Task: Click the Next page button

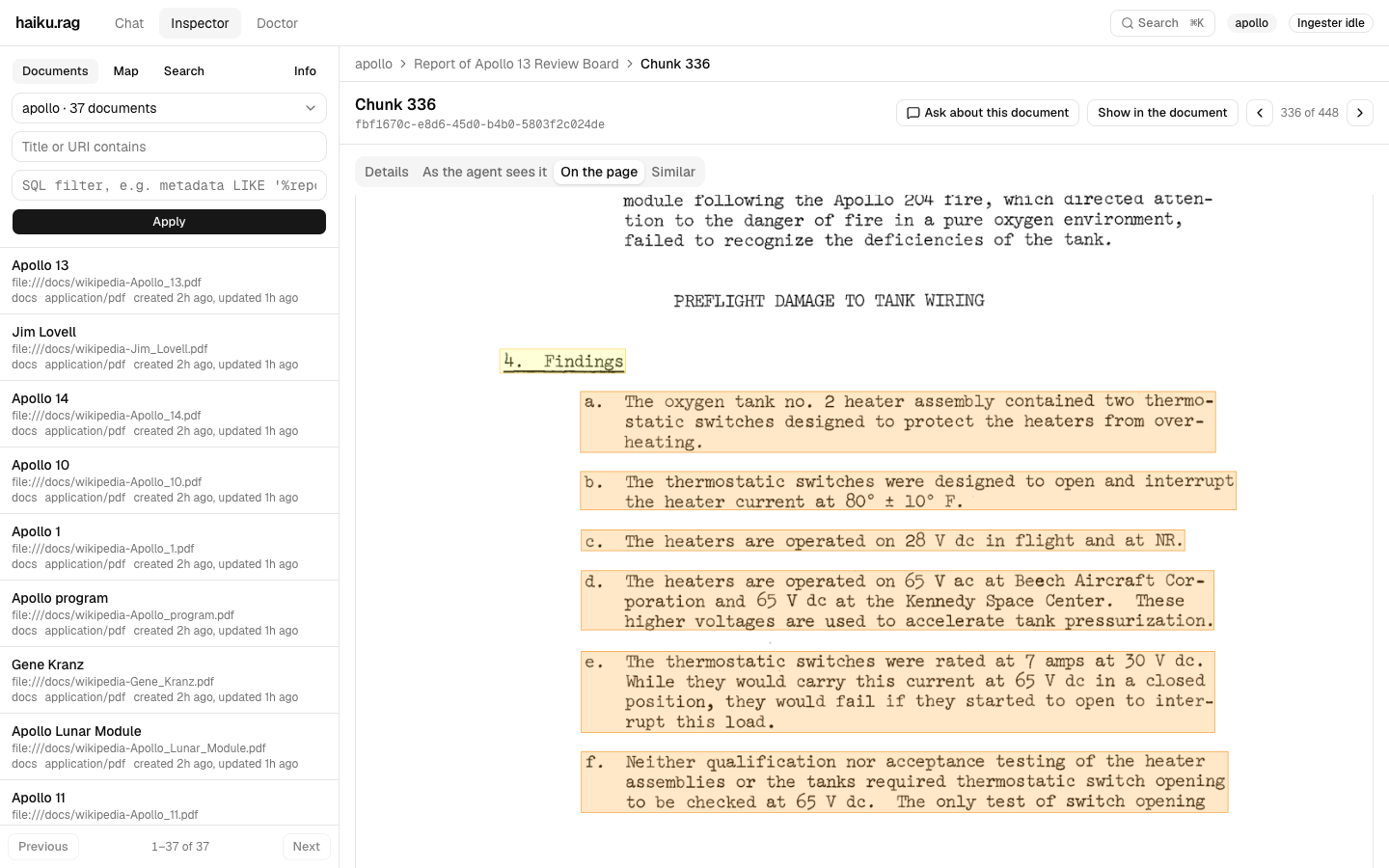Action: (x=307, y=847)
